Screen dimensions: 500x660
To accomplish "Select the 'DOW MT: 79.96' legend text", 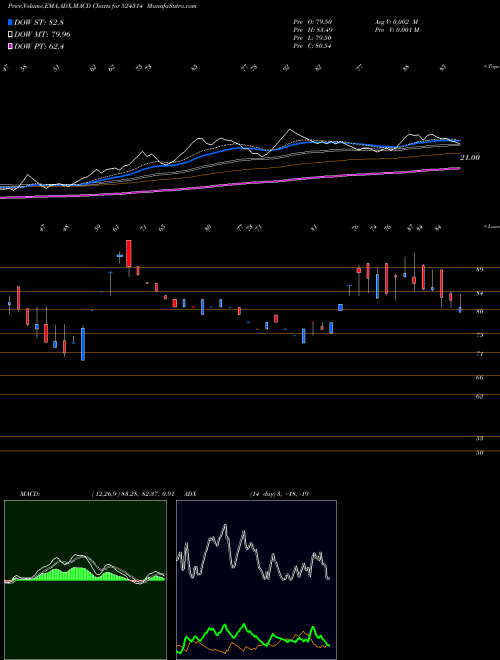I will (42, 35).
